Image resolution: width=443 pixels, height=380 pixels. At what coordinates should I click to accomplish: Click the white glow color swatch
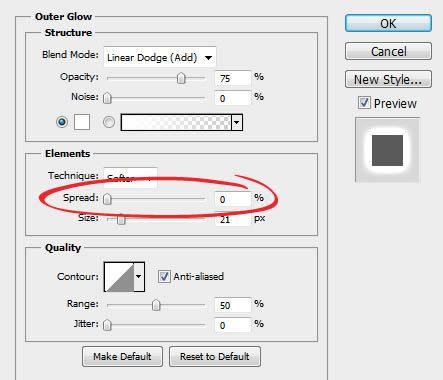point(82,122)
